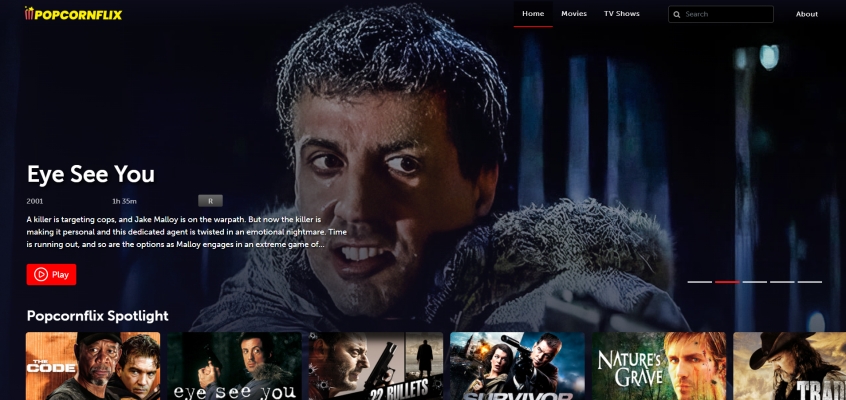Image resolution: width=846 pixels, height=400 pixels.
Task: Play the Eye See You movie
Action: [51, 274]
